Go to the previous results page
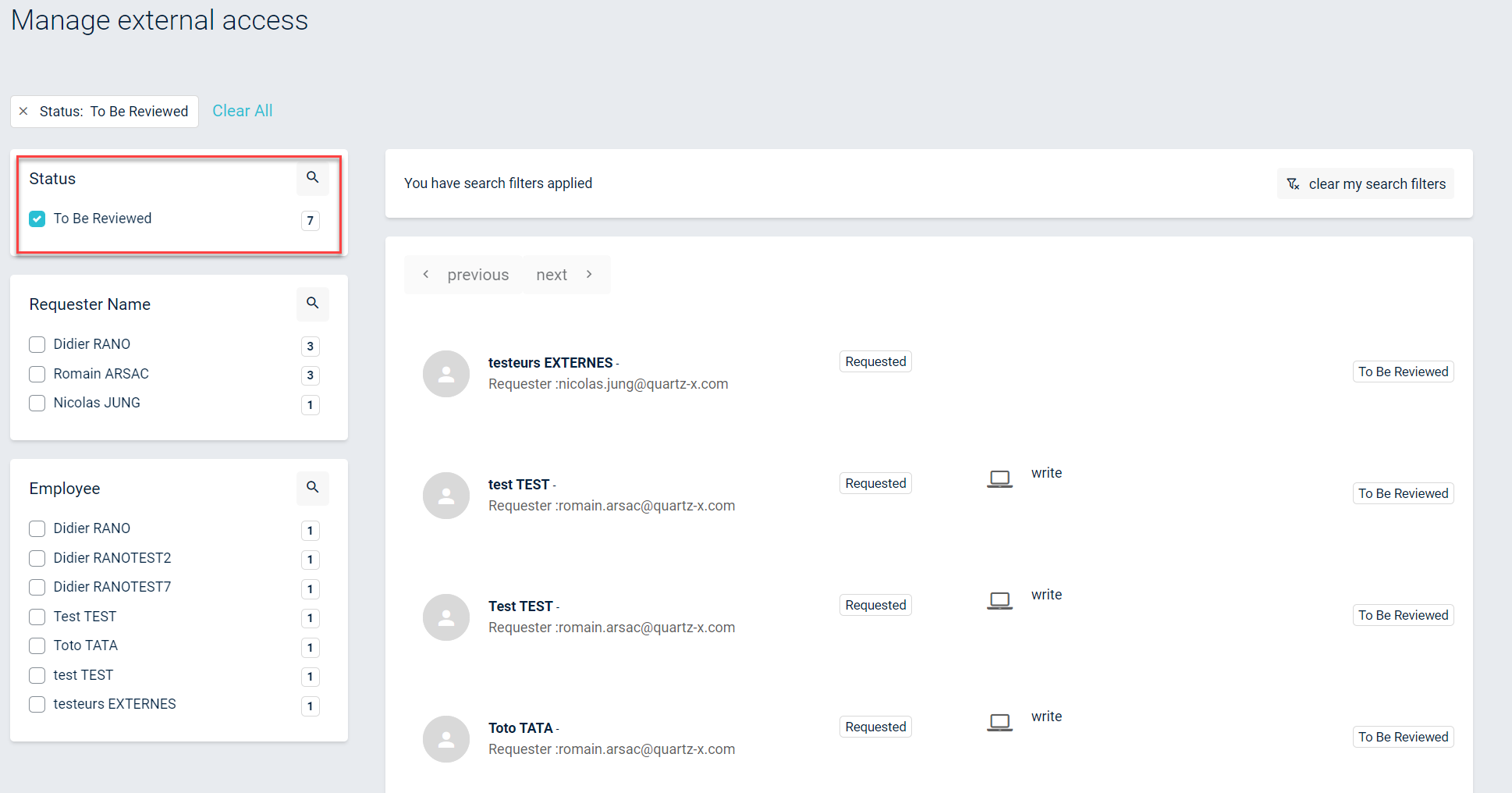Screen dimensions: 1512x793 click(x=465, y=275)
